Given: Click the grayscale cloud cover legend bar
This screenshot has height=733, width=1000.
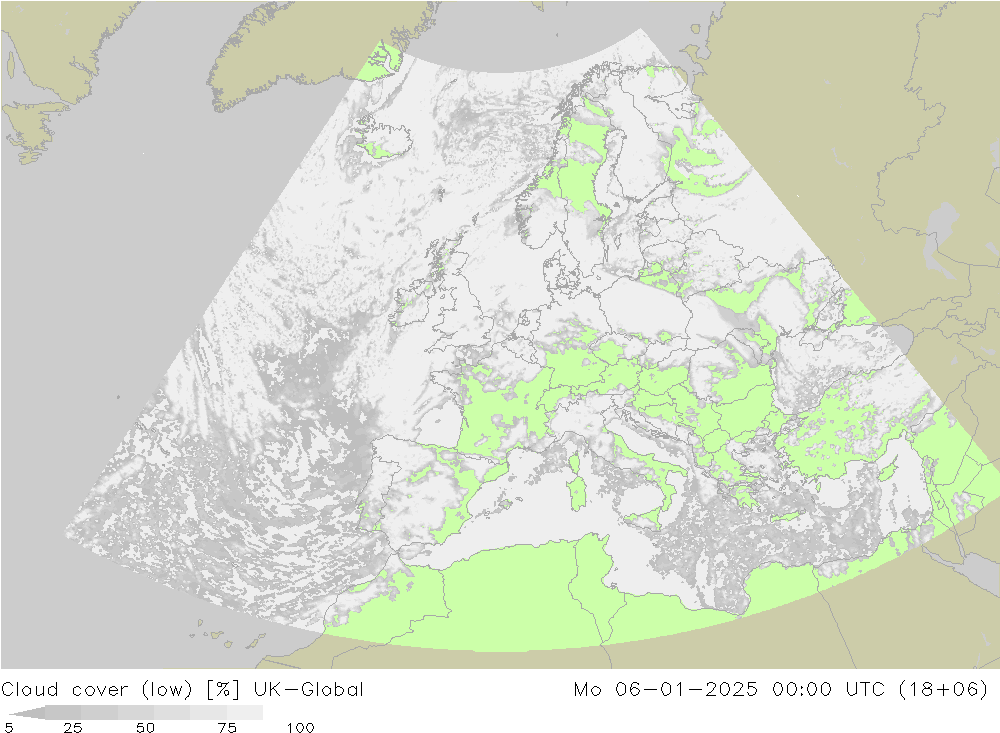Looking at the screenshot, I should [x=135, y=712].
